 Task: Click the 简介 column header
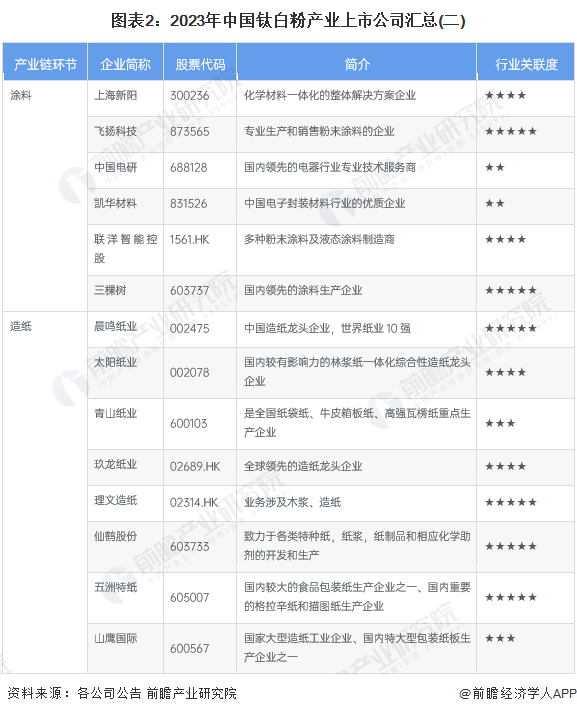(357, 63)
